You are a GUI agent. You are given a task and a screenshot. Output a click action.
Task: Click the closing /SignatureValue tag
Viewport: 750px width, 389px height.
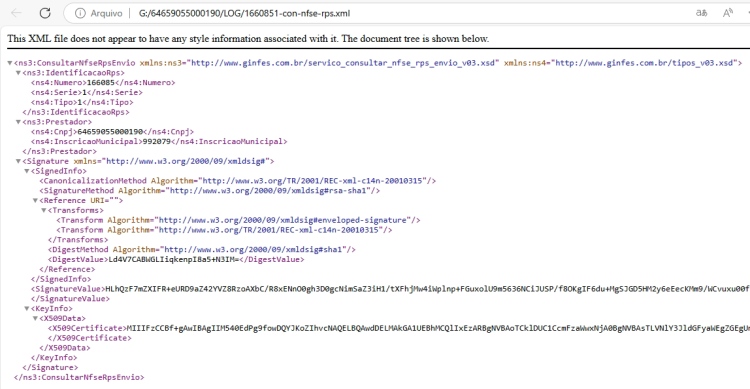pyautogui.click(x=70, y=299)
